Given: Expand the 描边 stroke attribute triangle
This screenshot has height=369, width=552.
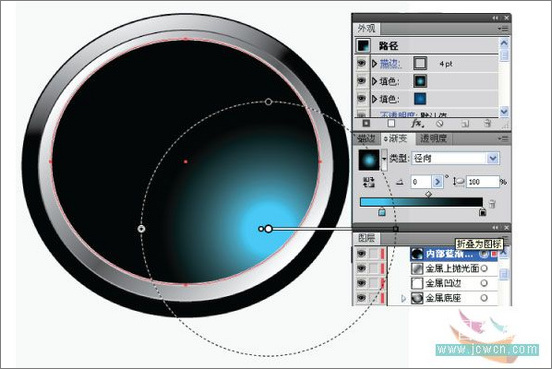Looking at the screenshot, I should click(374, 63).
